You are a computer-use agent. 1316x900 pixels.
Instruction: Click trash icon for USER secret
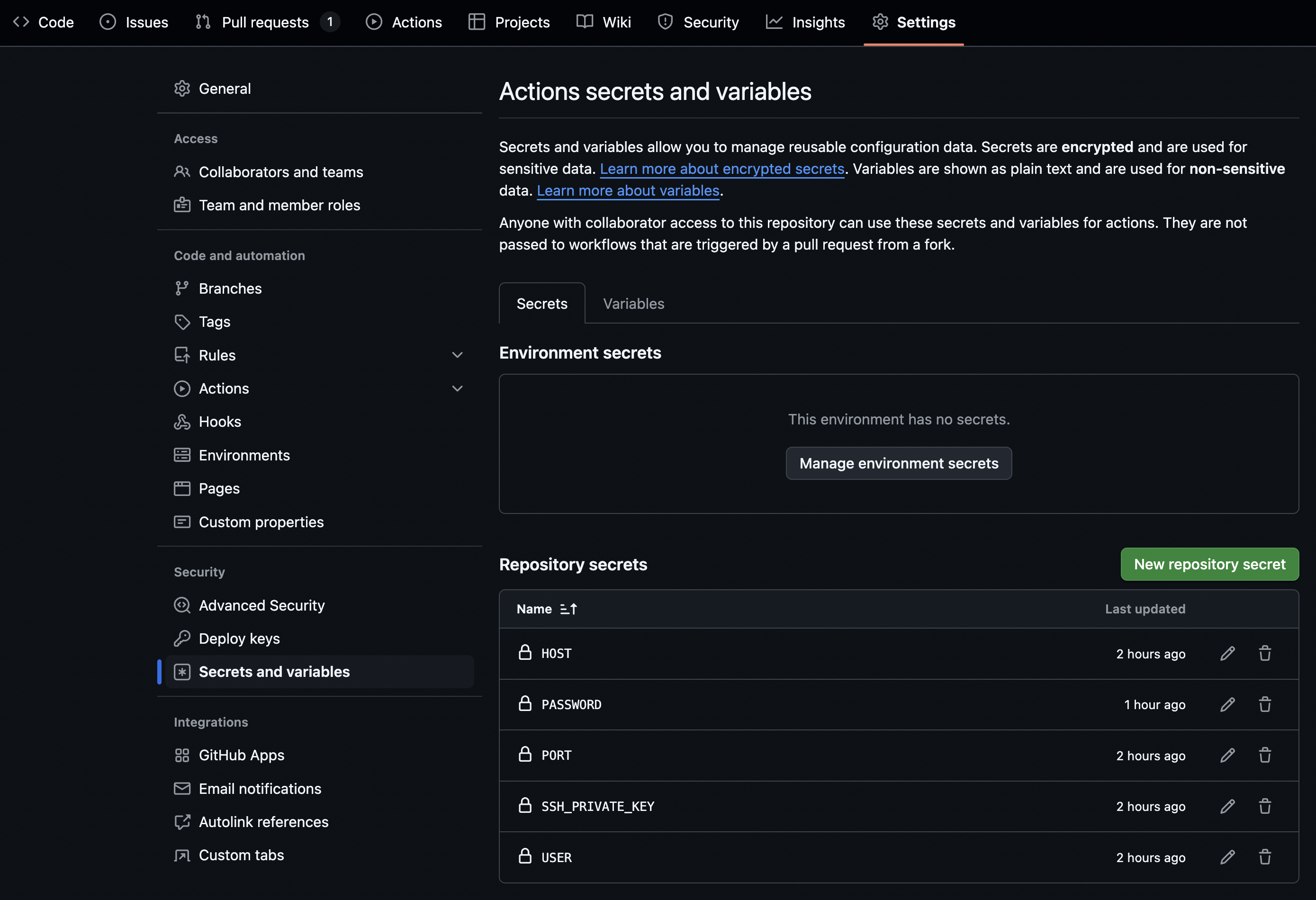tap(1264, 857)
